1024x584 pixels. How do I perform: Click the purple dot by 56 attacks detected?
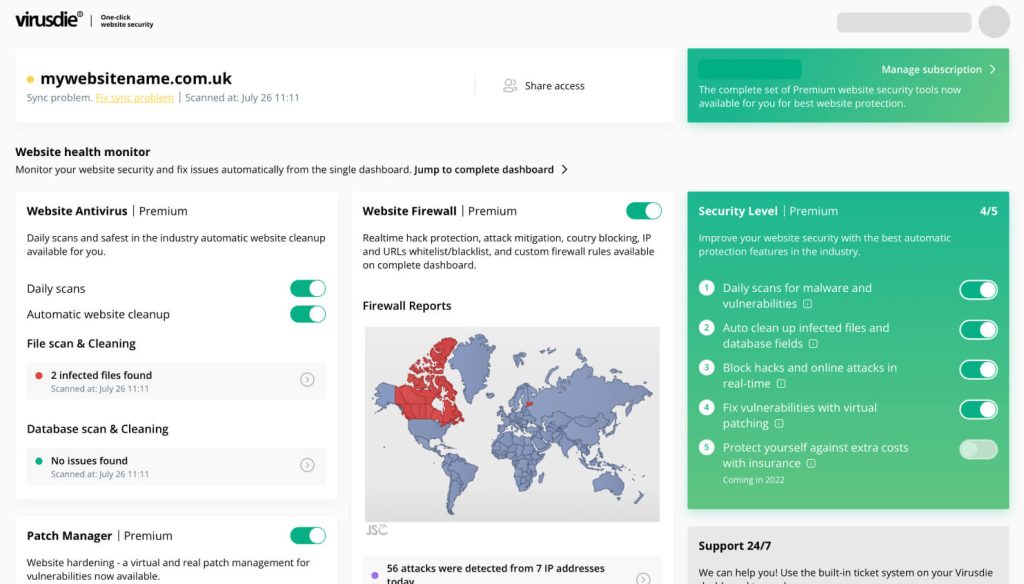(375, 576)
